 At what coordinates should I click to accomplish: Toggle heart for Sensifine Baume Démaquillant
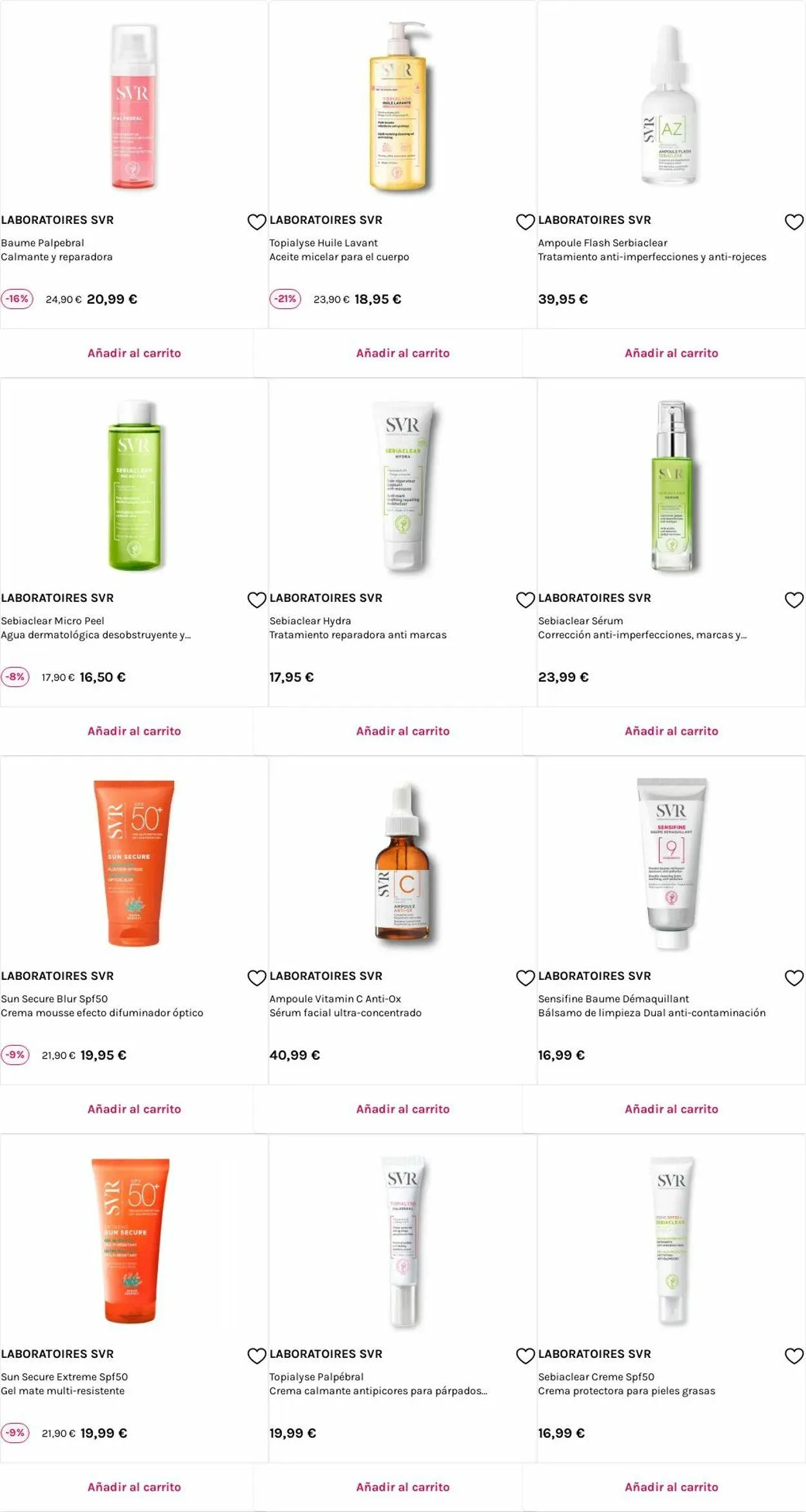click(794, 978)
